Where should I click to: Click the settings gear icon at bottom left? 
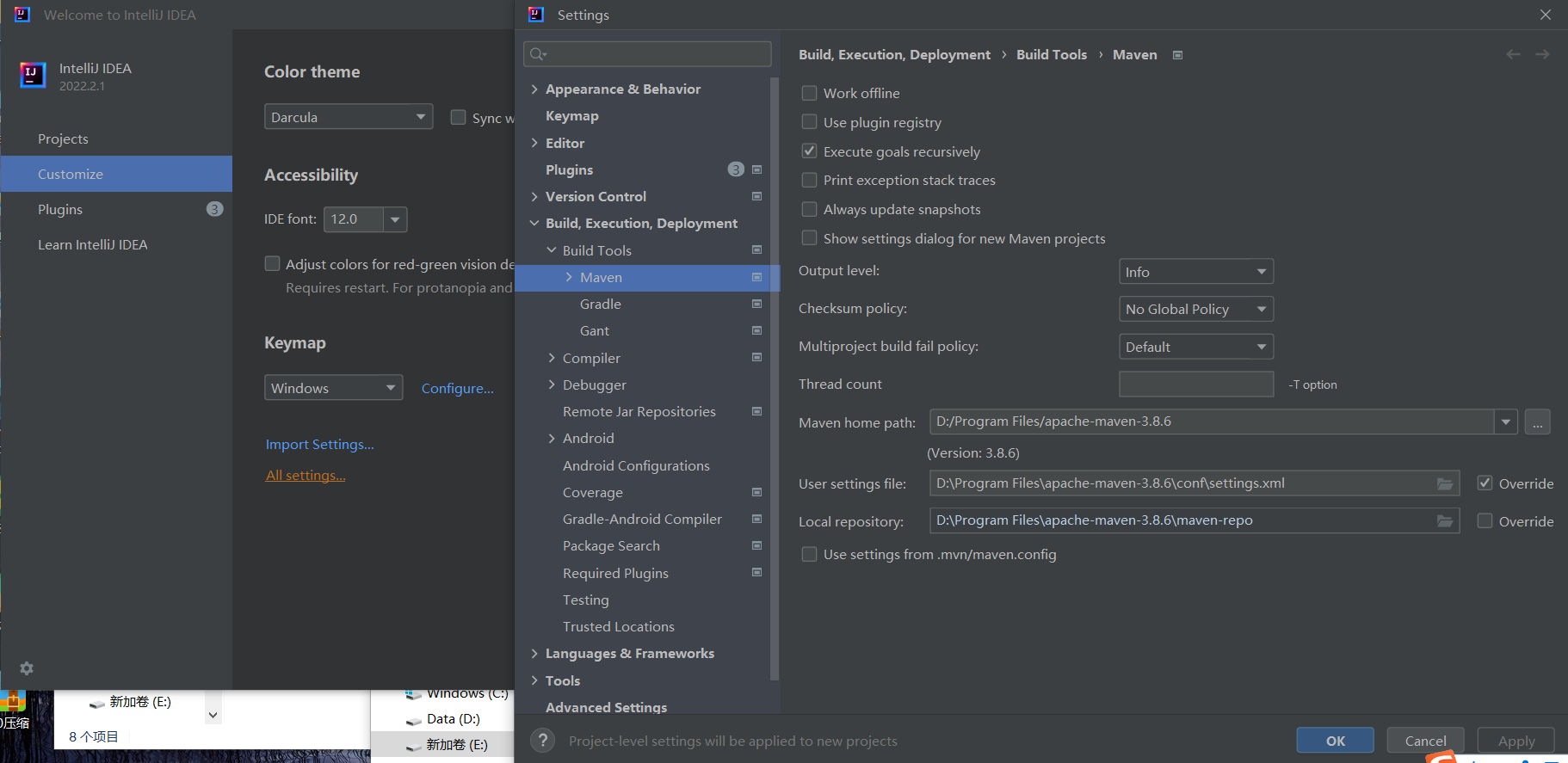[x=27, y=668]
